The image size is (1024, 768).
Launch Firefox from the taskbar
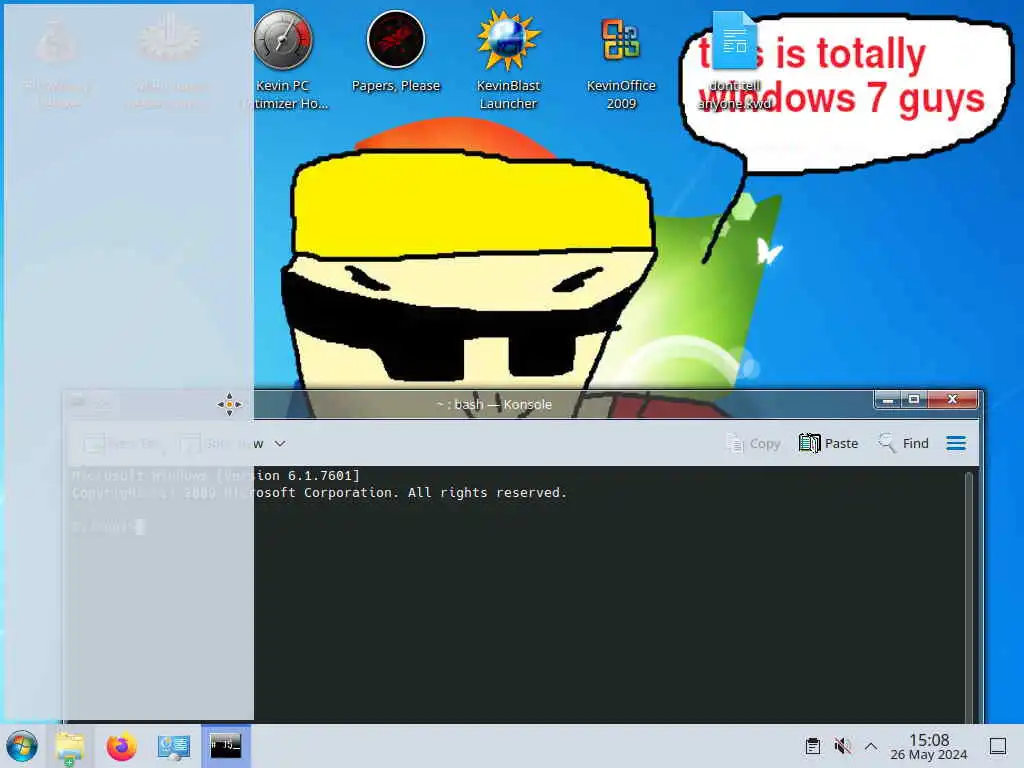(121, 746)
